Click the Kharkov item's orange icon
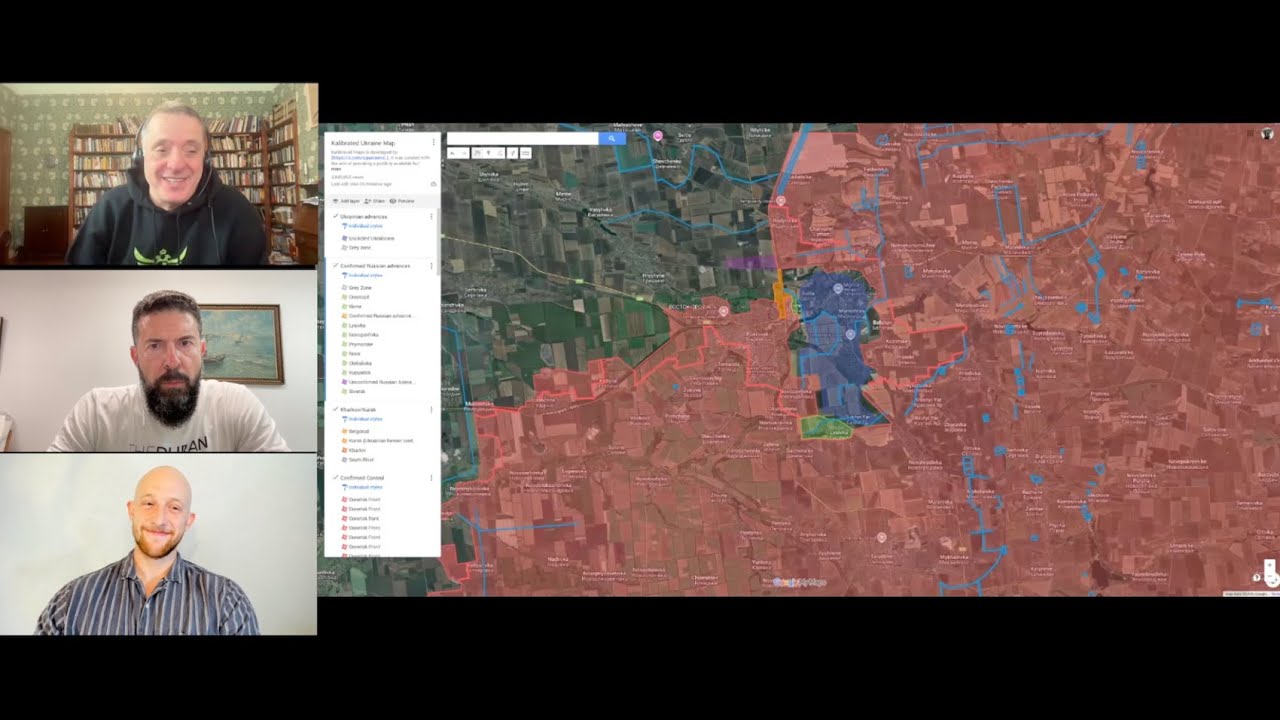The height and width of the screenshot is (720, 1280). 345,450
